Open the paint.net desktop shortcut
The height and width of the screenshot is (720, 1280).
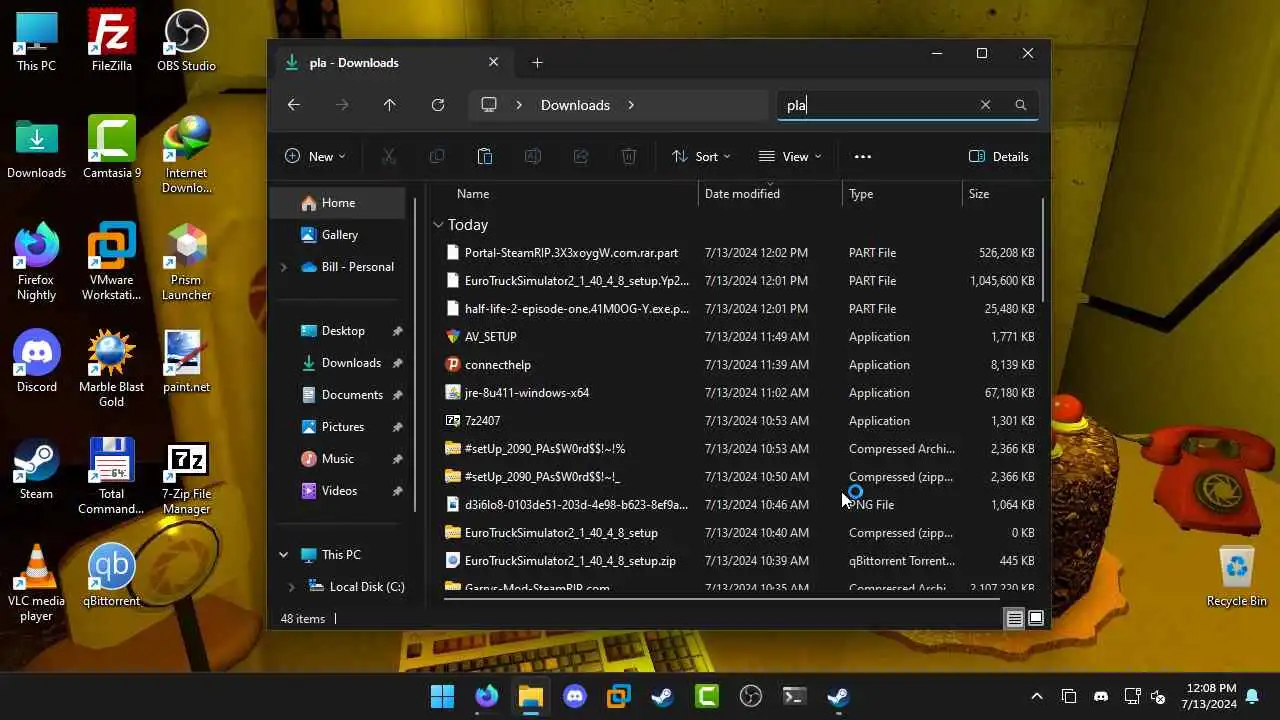pos(186,361)
